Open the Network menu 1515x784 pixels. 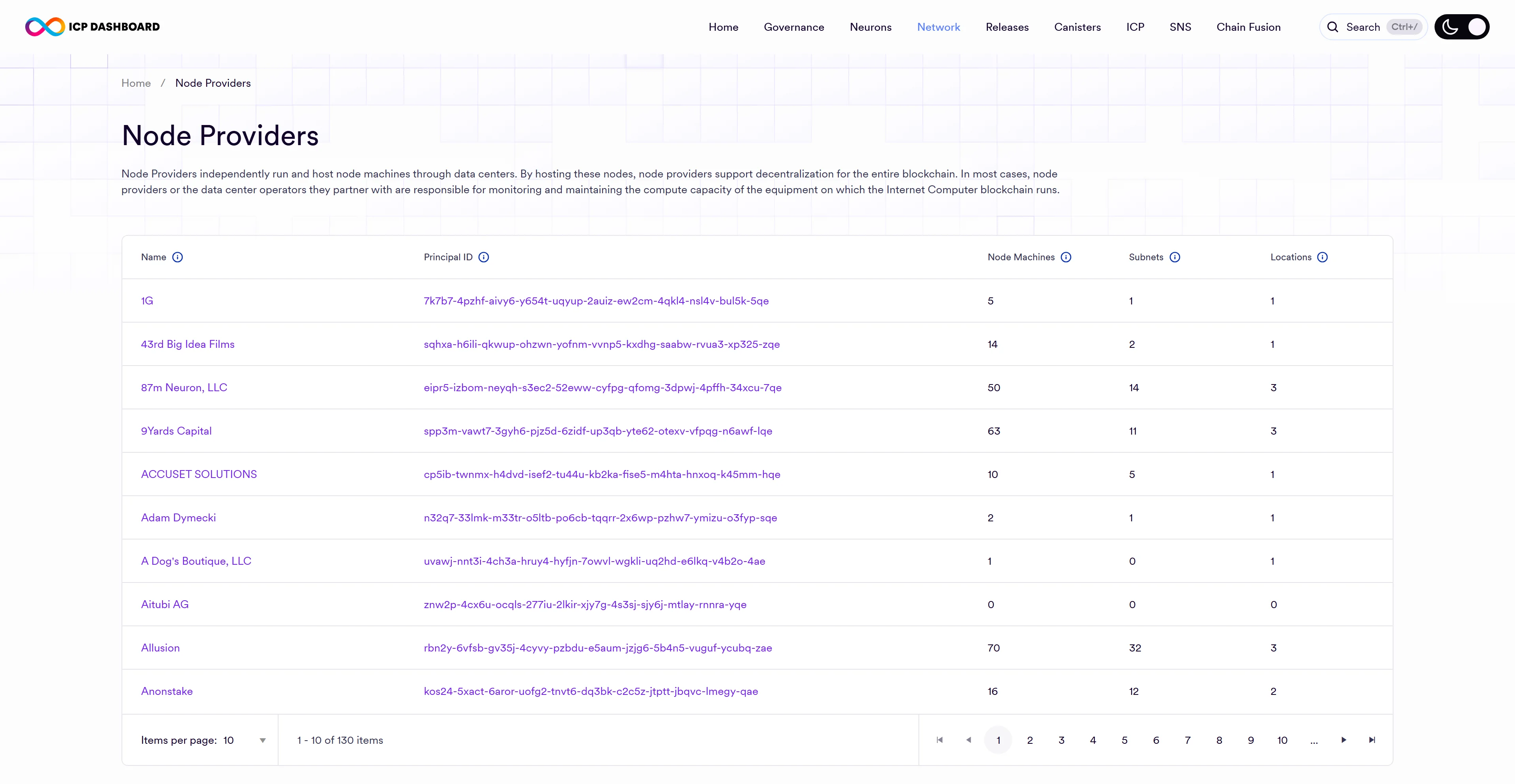click(939, 27)
